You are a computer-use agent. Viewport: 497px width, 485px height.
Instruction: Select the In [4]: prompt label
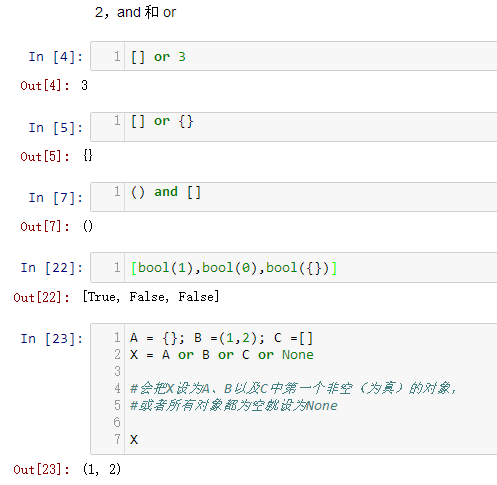[56, 57]
